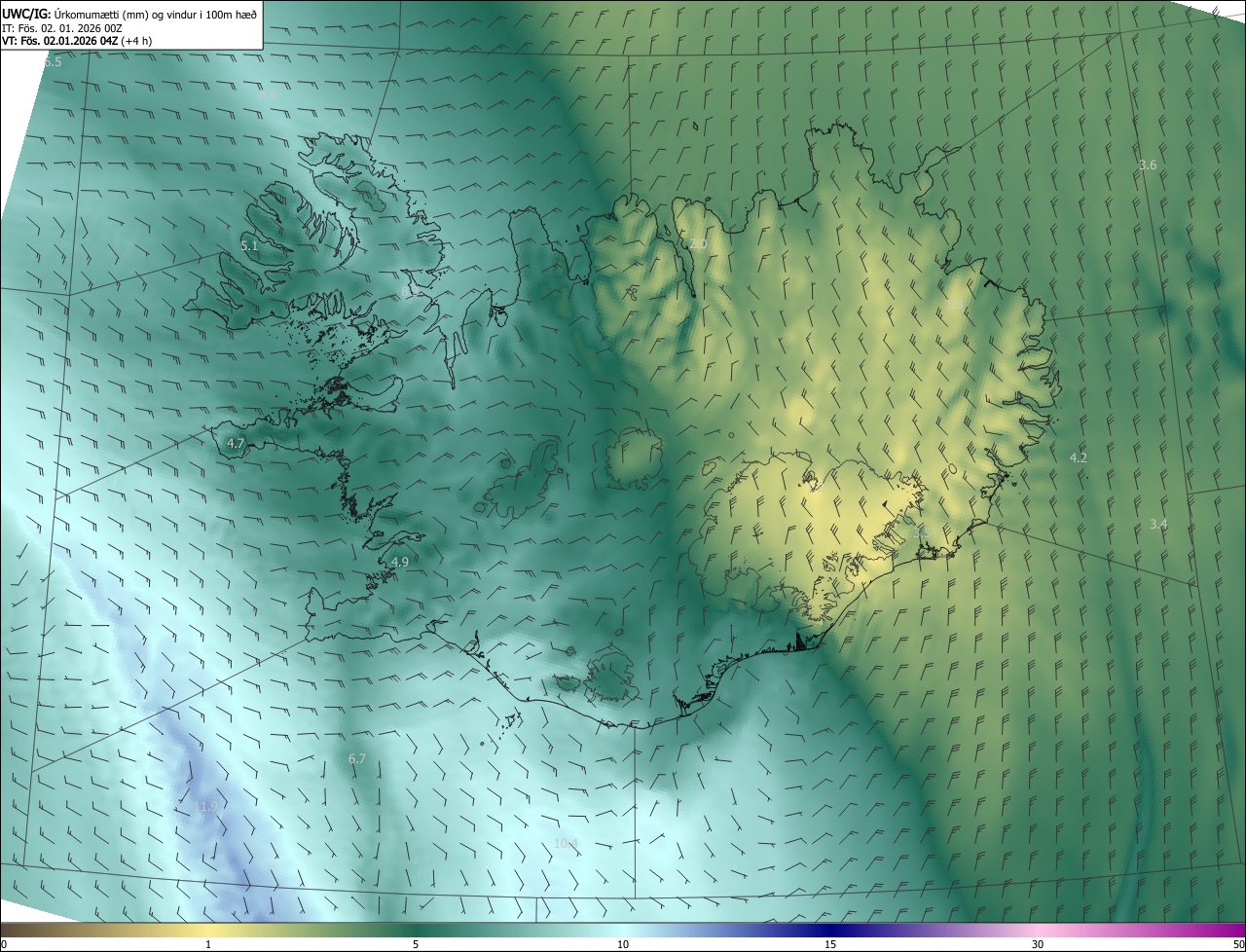
Task: Click the 6.7 value over the southwest ocean
Action: (357, 758)
